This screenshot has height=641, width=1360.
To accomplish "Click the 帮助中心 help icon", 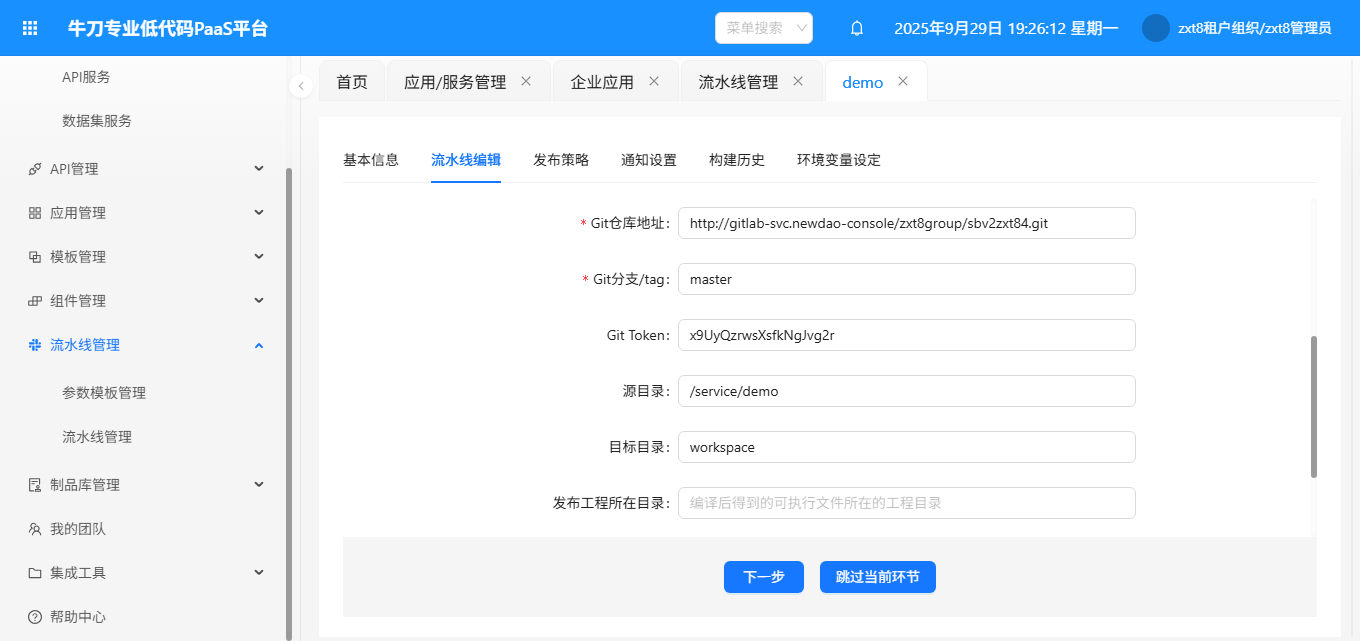I will [35, 617].
